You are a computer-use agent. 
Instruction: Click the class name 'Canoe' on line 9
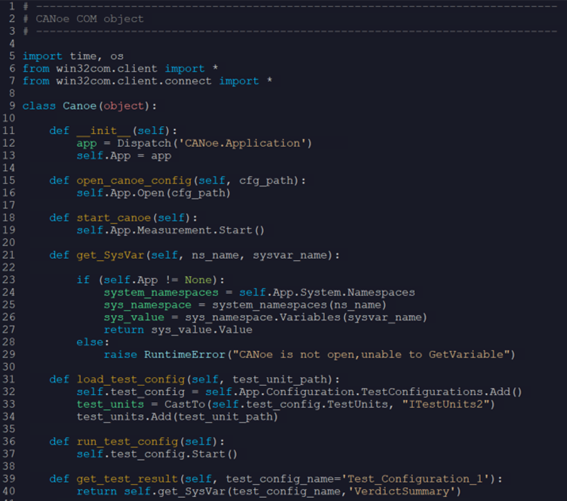pos(80,106)
